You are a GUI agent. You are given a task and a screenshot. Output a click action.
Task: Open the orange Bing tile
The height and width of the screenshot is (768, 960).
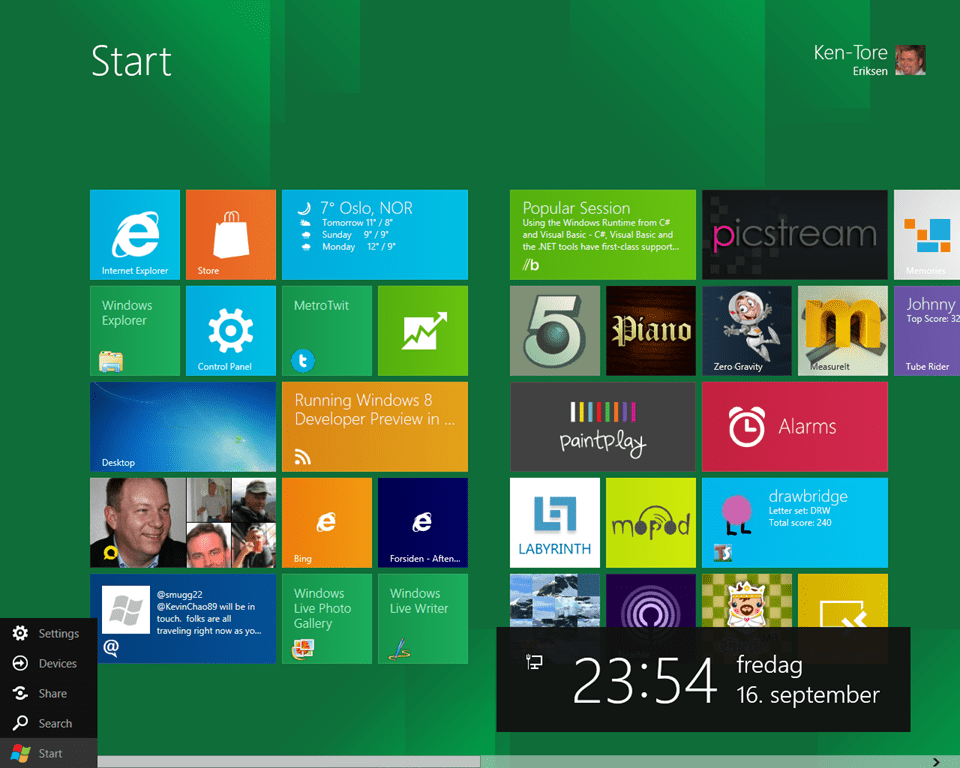[327, 523]
